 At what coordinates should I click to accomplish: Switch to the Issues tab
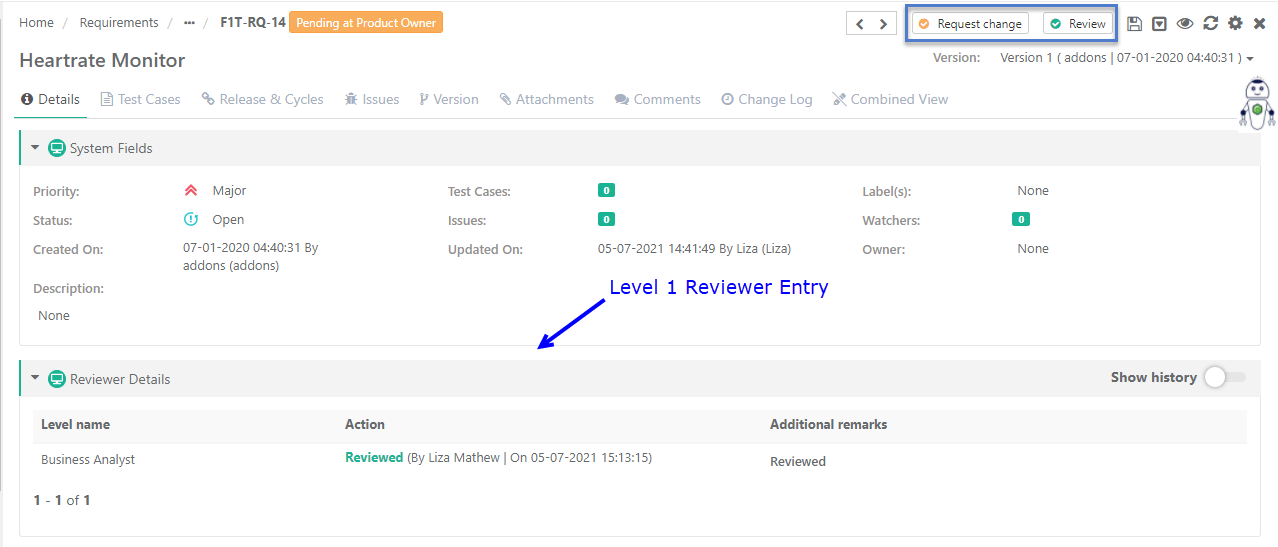pos(372,99)
